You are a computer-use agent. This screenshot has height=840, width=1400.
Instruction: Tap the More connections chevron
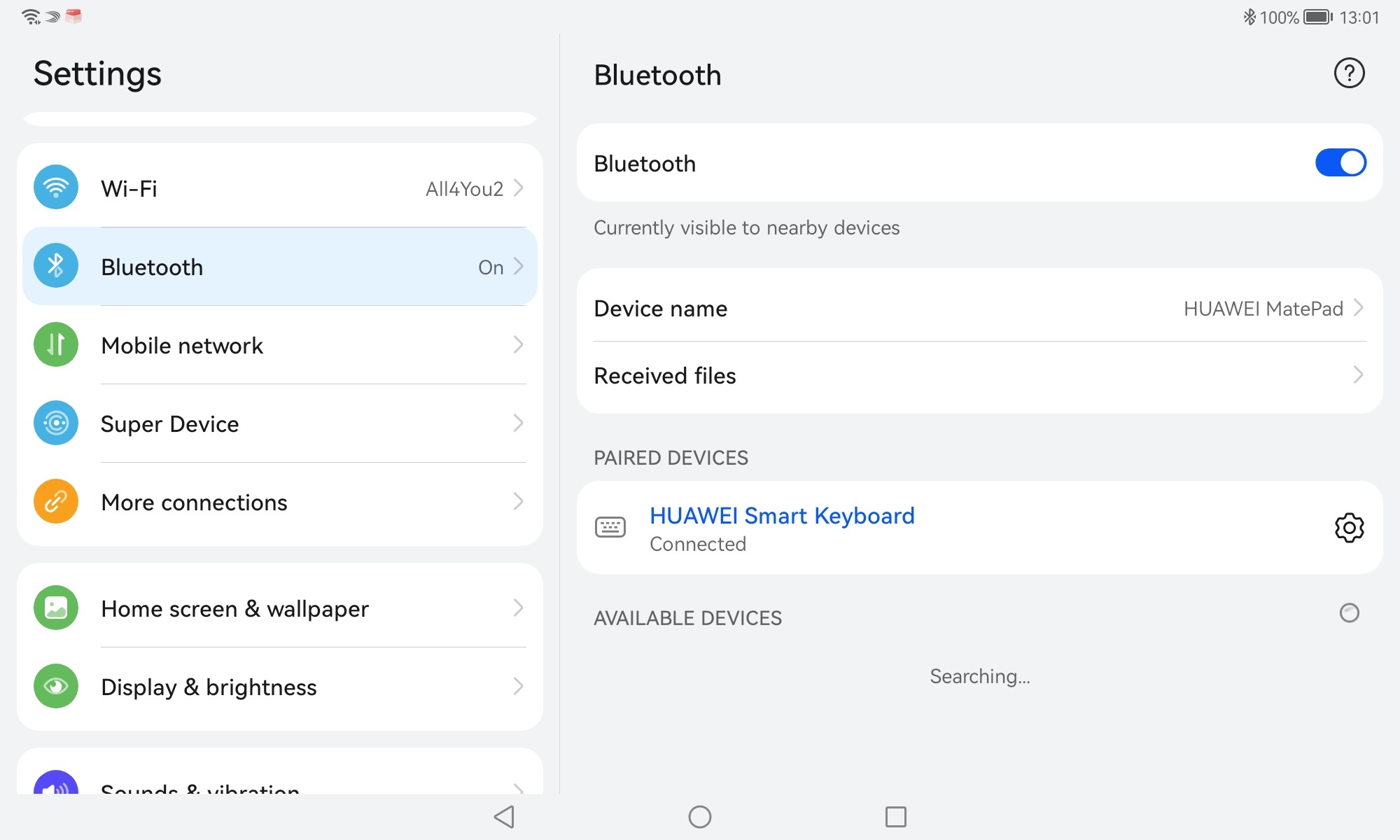click(519, 501)
